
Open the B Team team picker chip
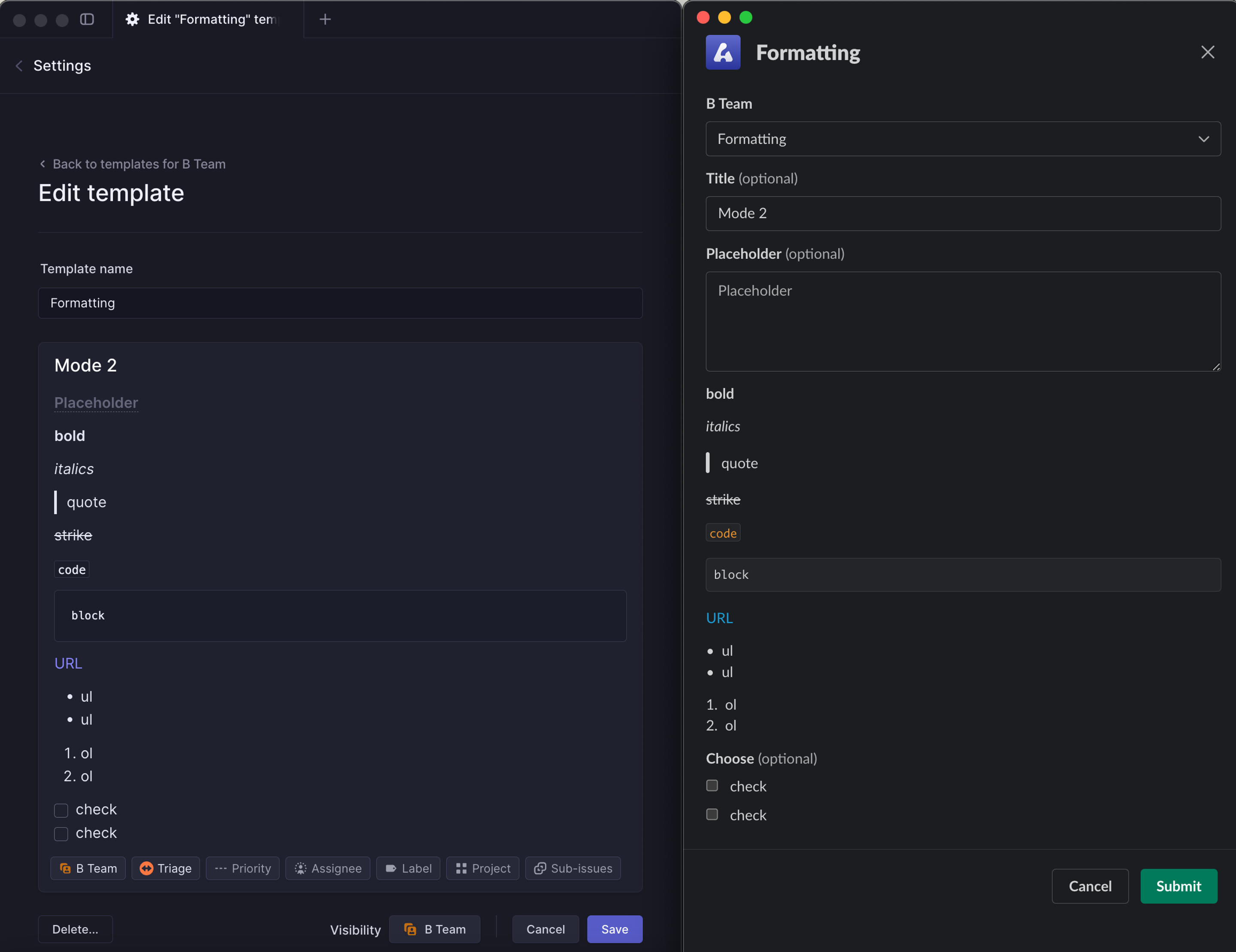coord(88,868)
